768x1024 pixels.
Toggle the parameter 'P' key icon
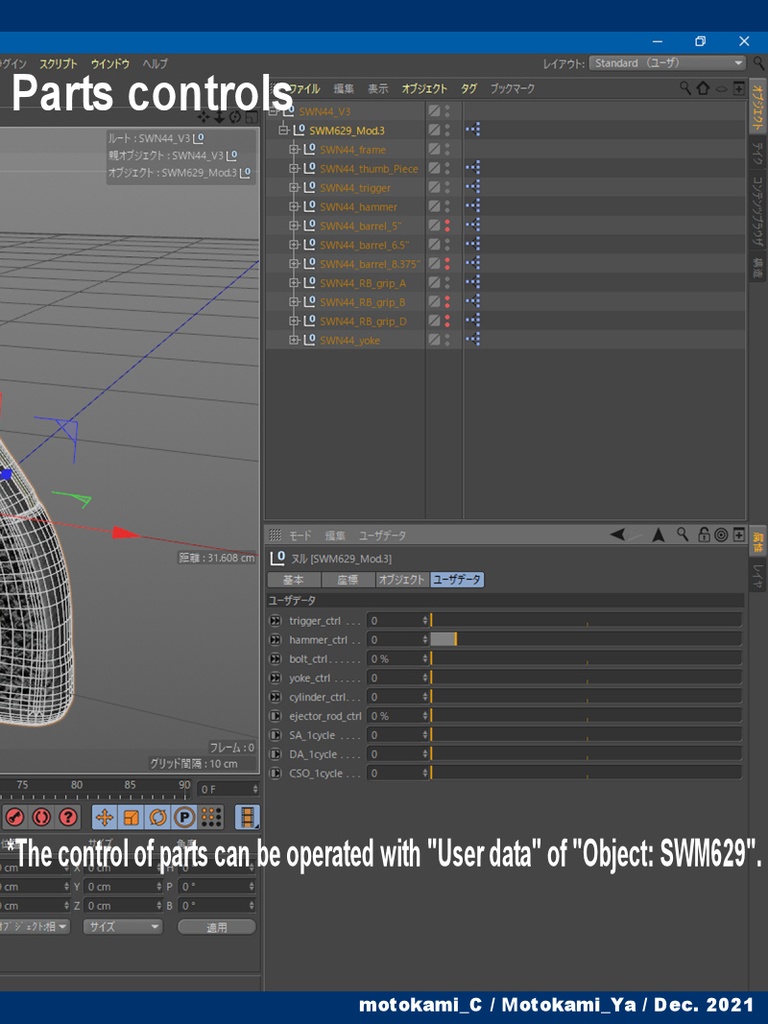coord(185,817)
